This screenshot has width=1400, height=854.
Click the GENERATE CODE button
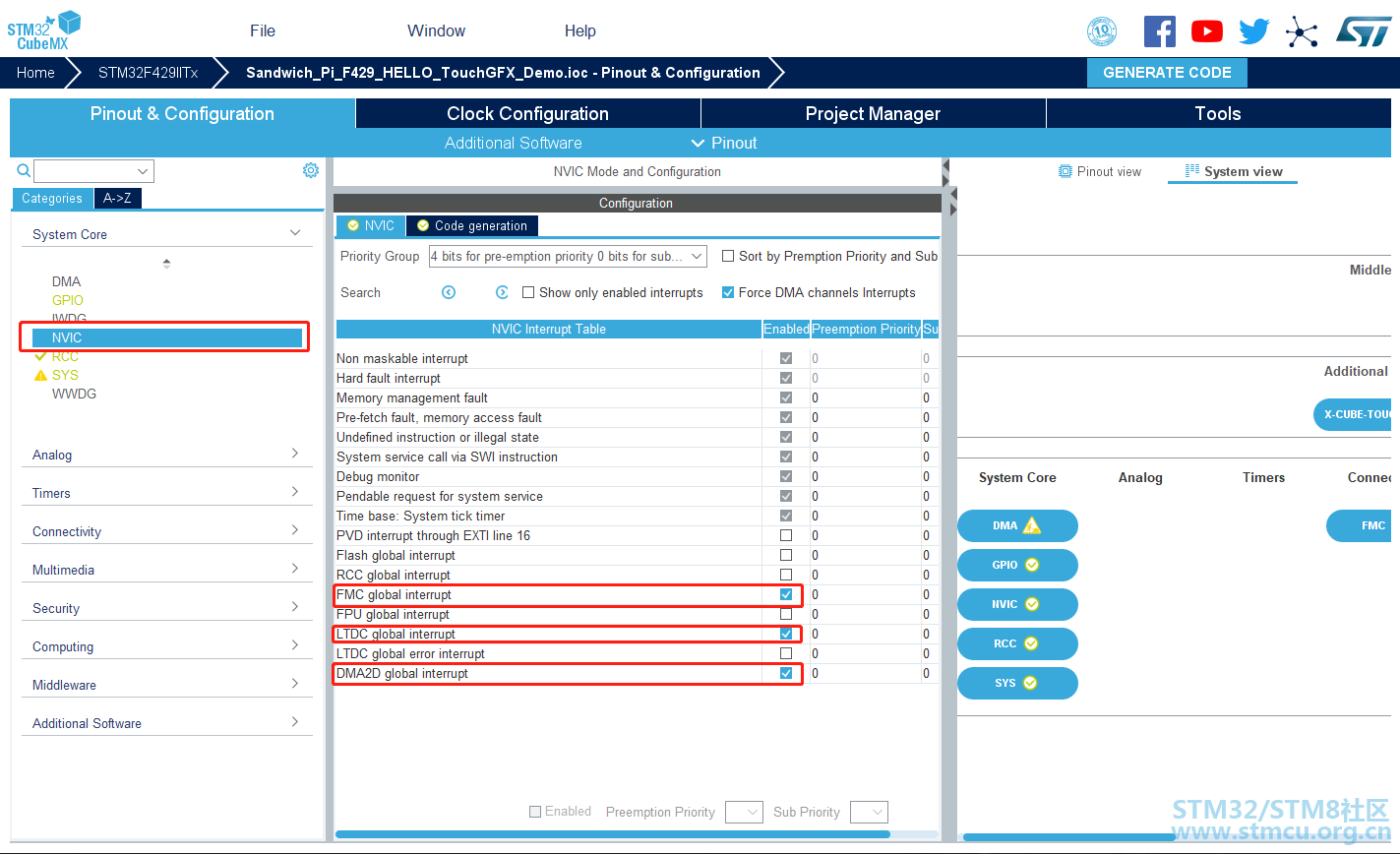pos(1167,73)
